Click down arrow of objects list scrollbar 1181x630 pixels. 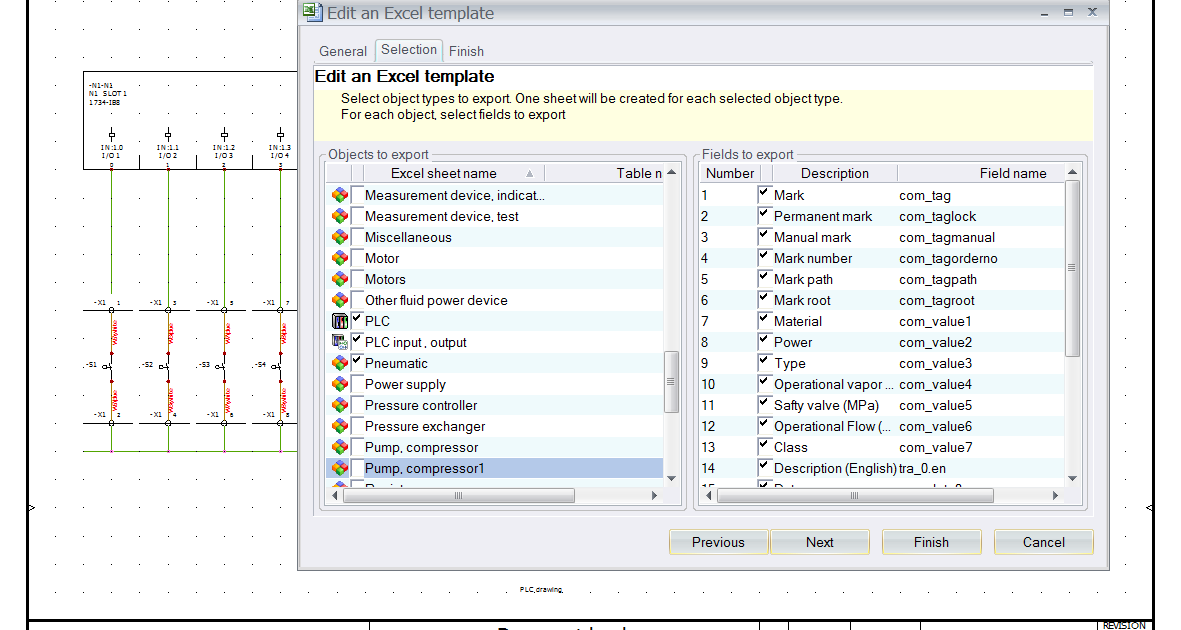tap(671, 479)
